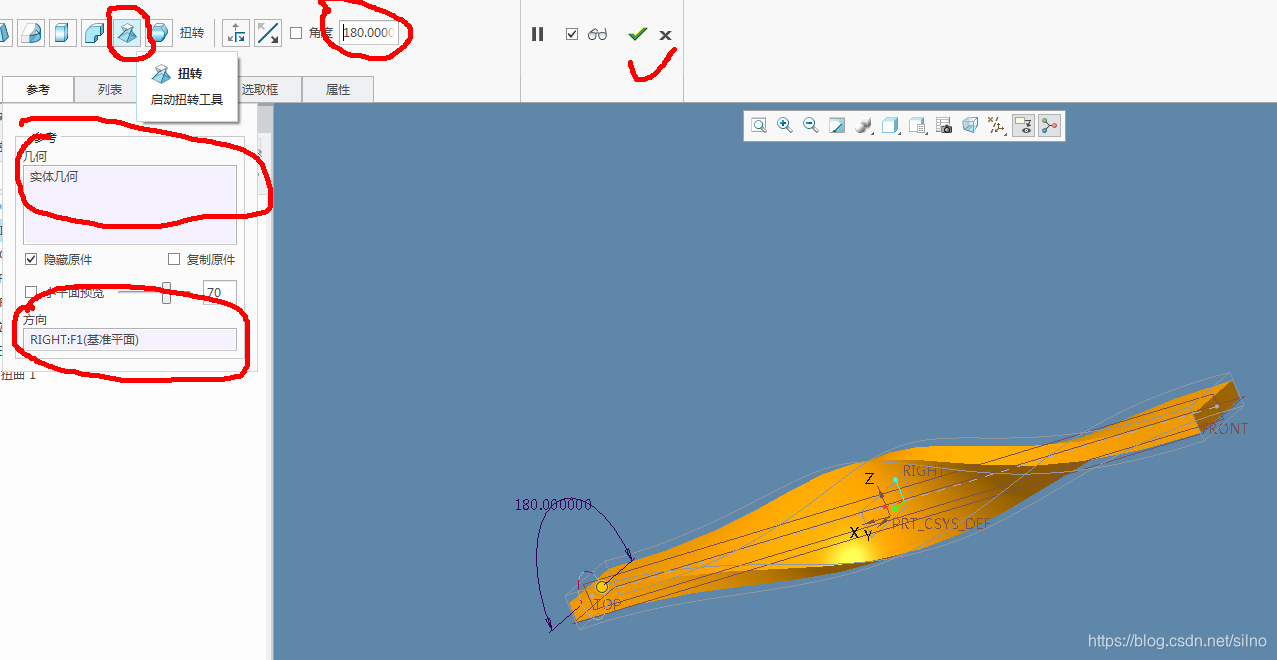This screenshot has width=1277, height=660.
Task: Click the green checkmark to accept the feature
Action: pos(637,34)
